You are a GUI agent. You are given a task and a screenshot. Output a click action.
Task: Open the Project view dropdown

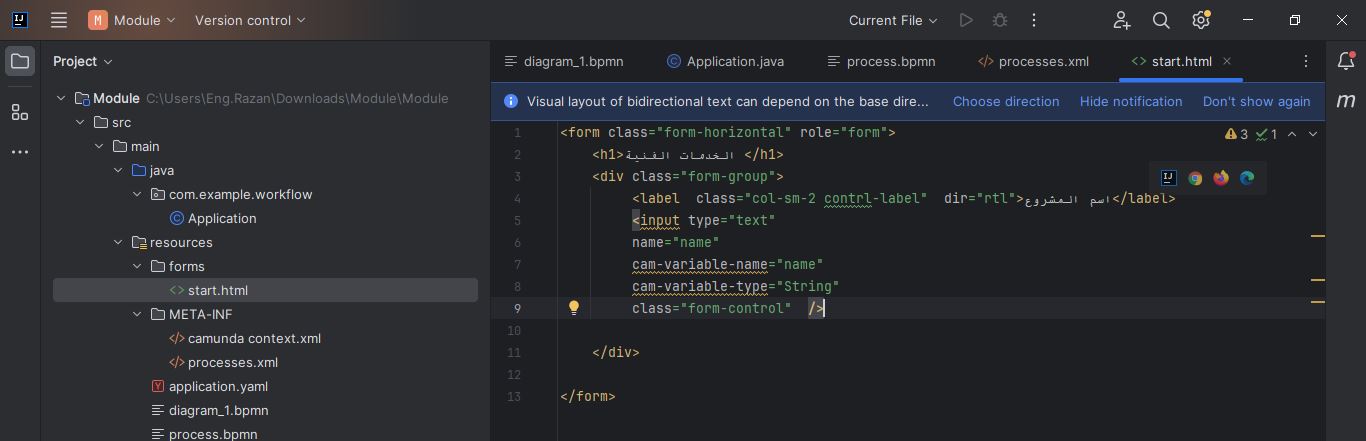(x=83, y=61)
